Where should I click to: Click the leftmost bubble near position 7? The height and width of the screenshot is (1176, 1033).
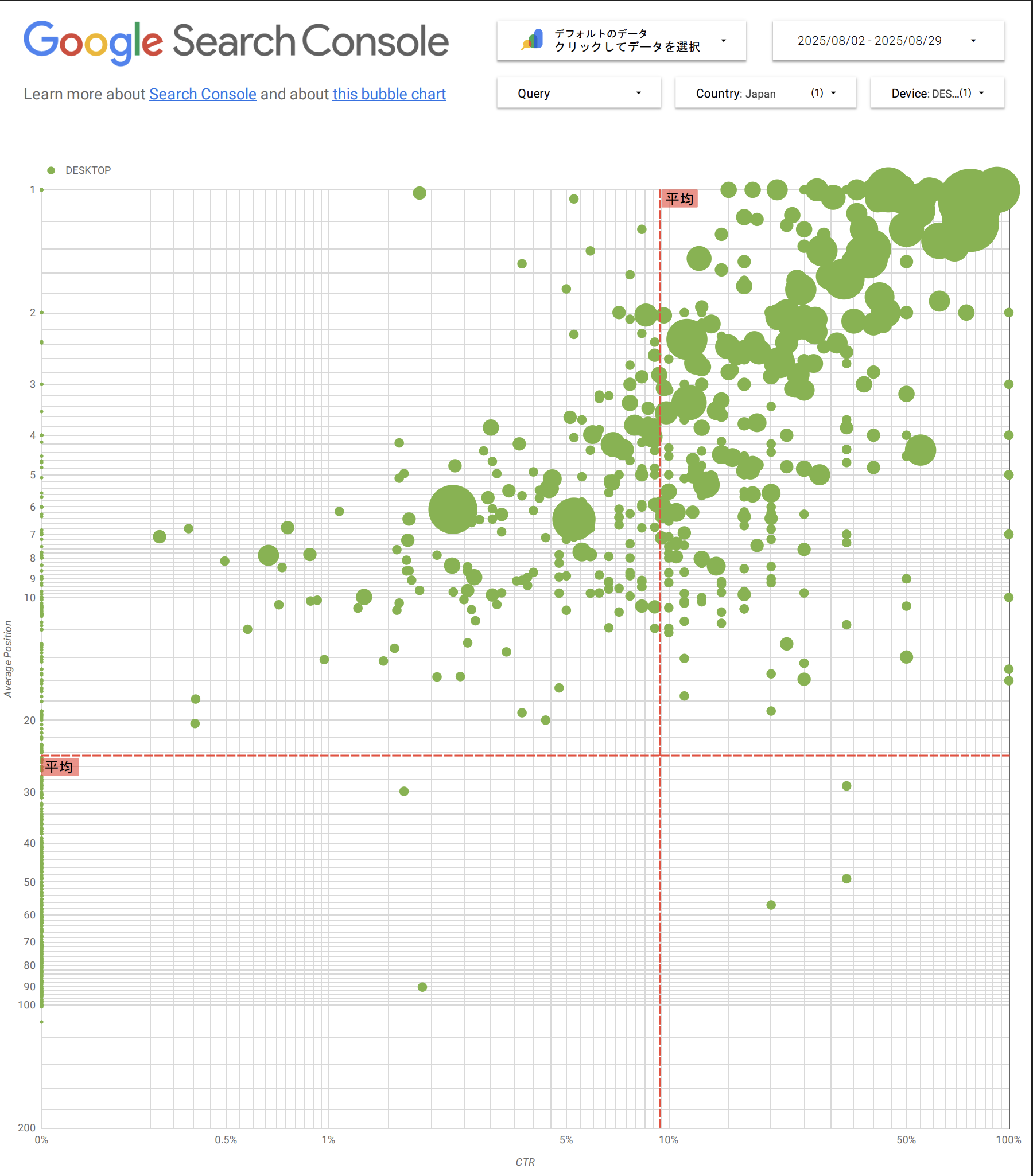click(x=160, y=537)
